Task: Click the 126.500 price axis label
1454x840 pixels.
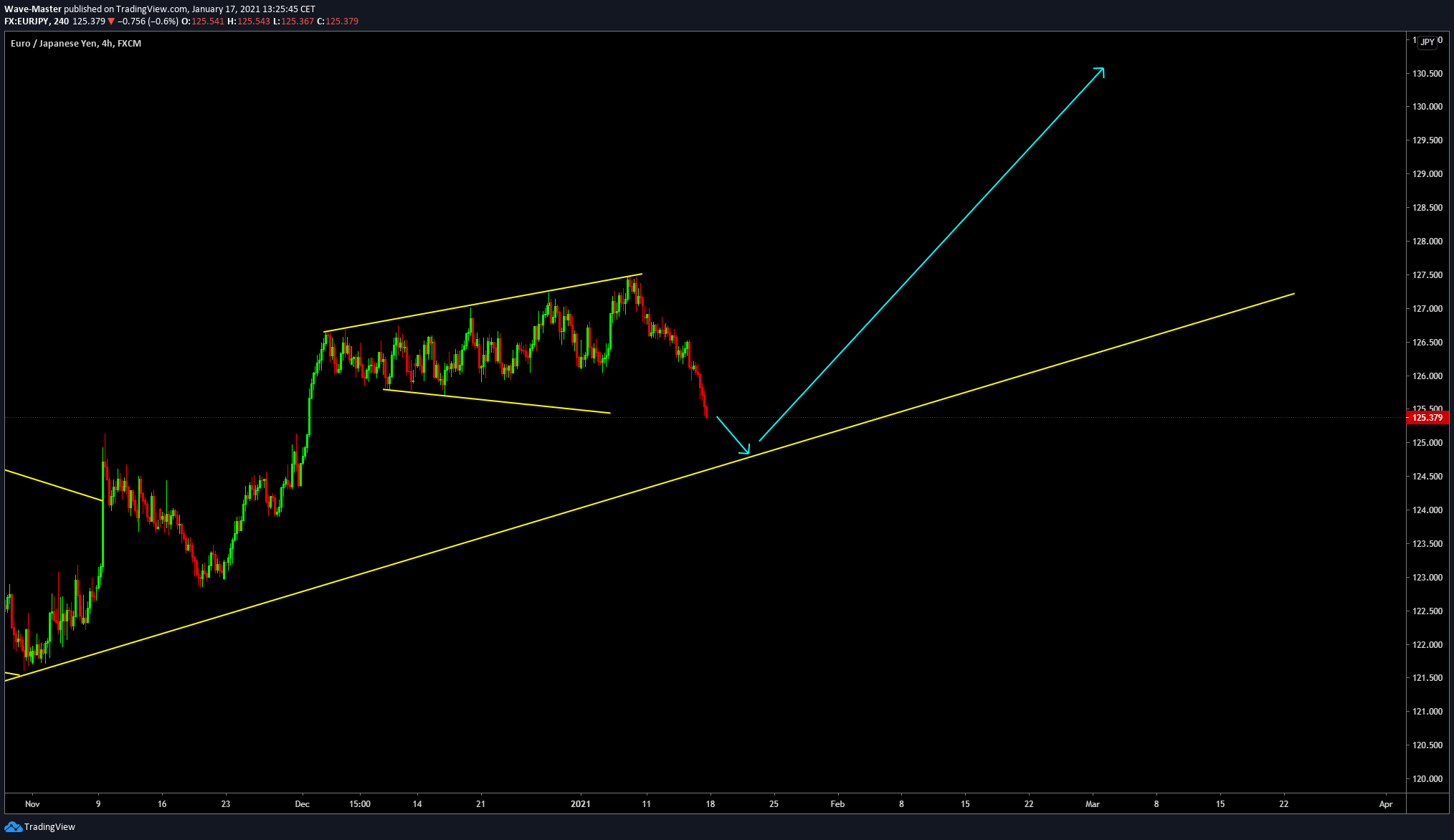Action: point(1427,343)
